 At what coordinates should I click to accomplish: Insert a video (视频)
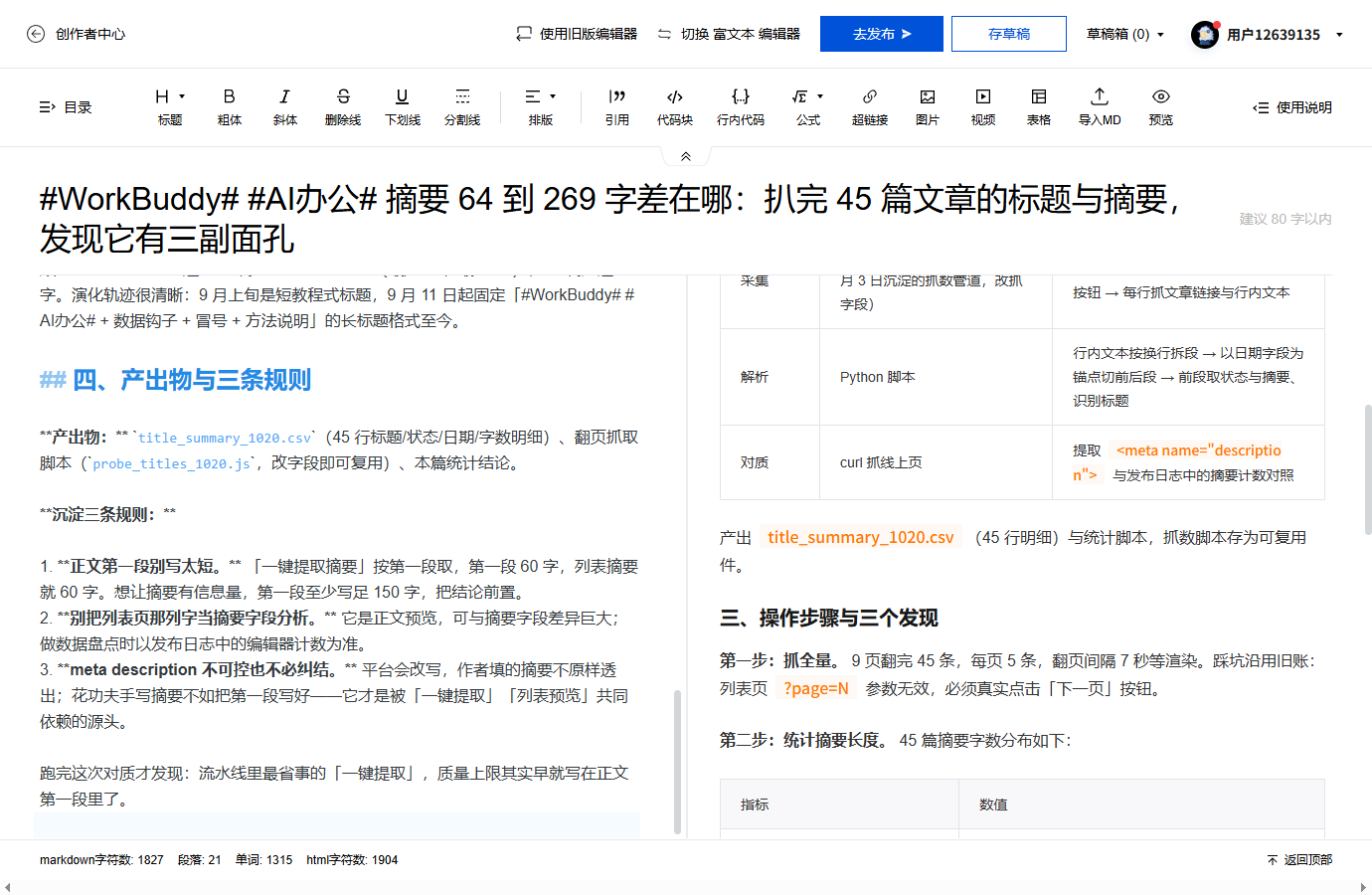pyautogui.click(x=983, y=106)
